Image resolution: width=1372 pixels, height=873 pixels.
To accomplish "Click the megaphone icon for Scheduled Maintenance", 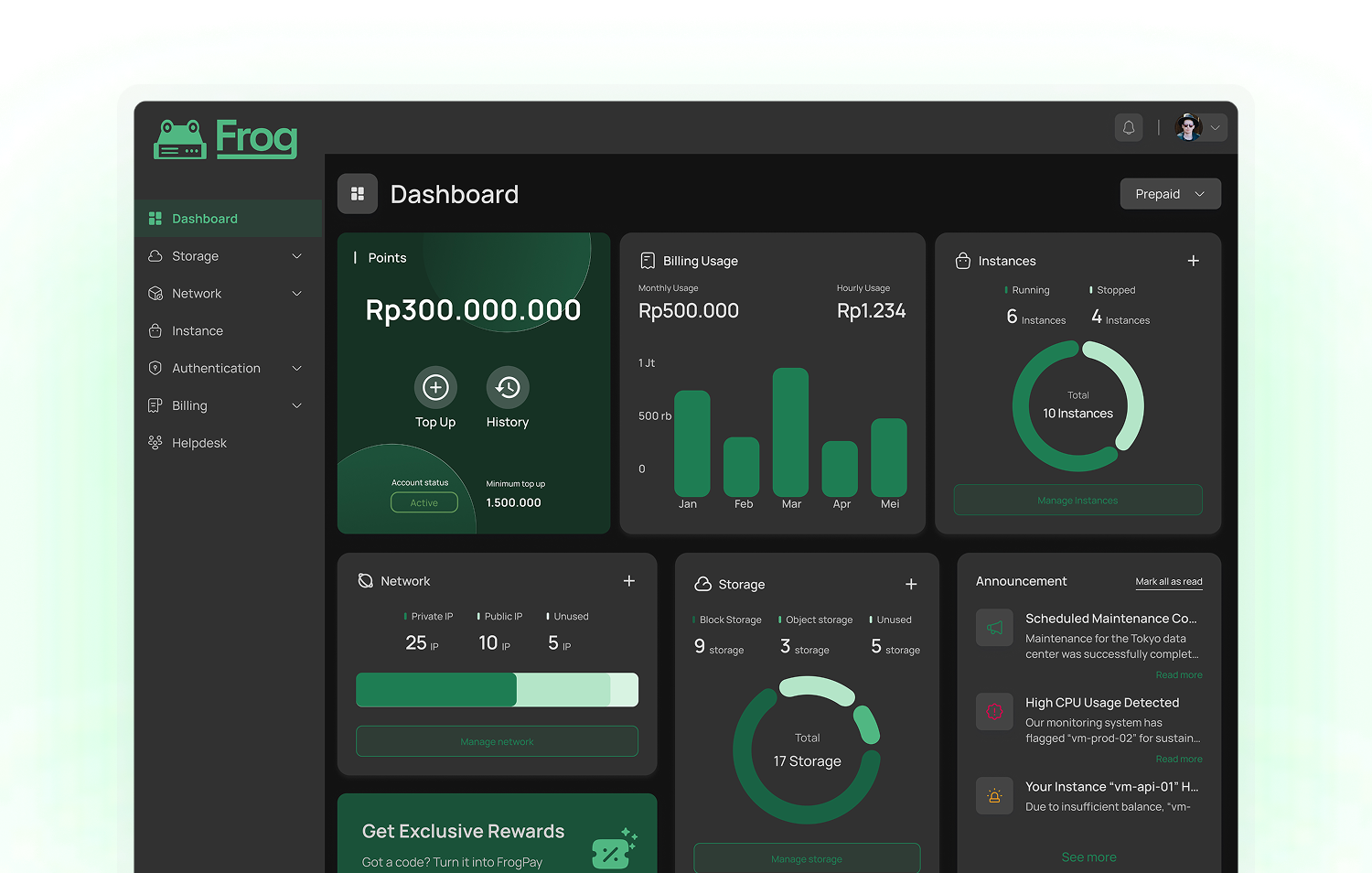I will [x=994, y=628].
